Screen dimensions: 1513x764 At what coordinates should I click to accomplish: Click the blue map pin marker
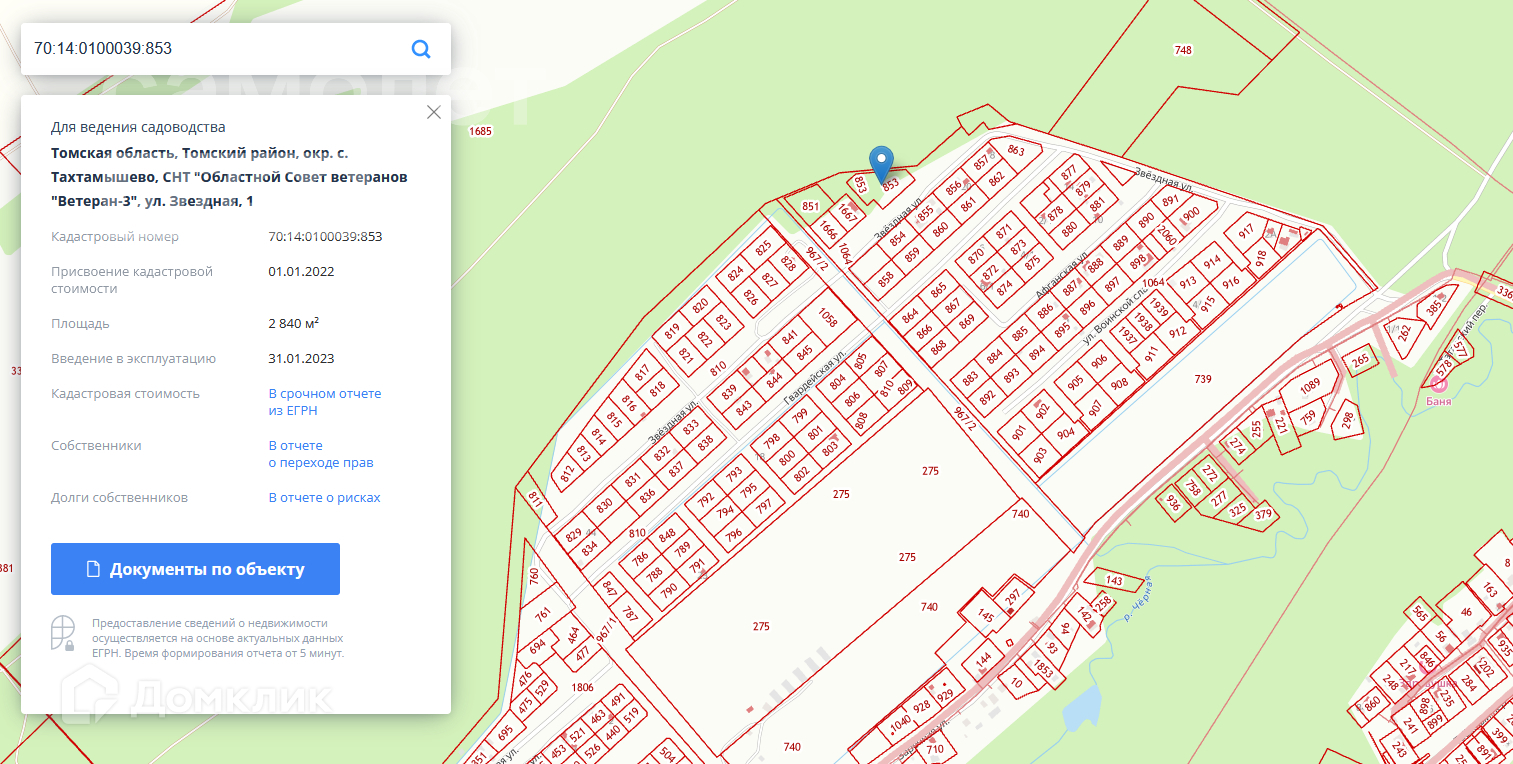(881, 165)
